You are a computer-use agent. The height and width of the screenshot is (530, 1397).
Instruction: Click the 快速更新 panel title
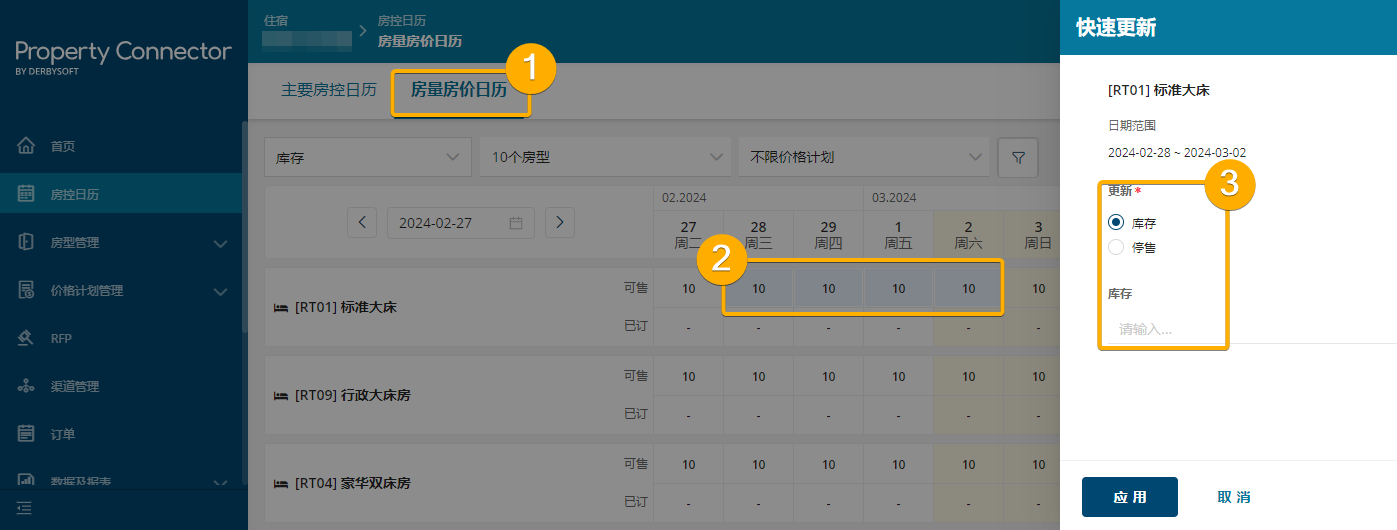click(1116, 28)
